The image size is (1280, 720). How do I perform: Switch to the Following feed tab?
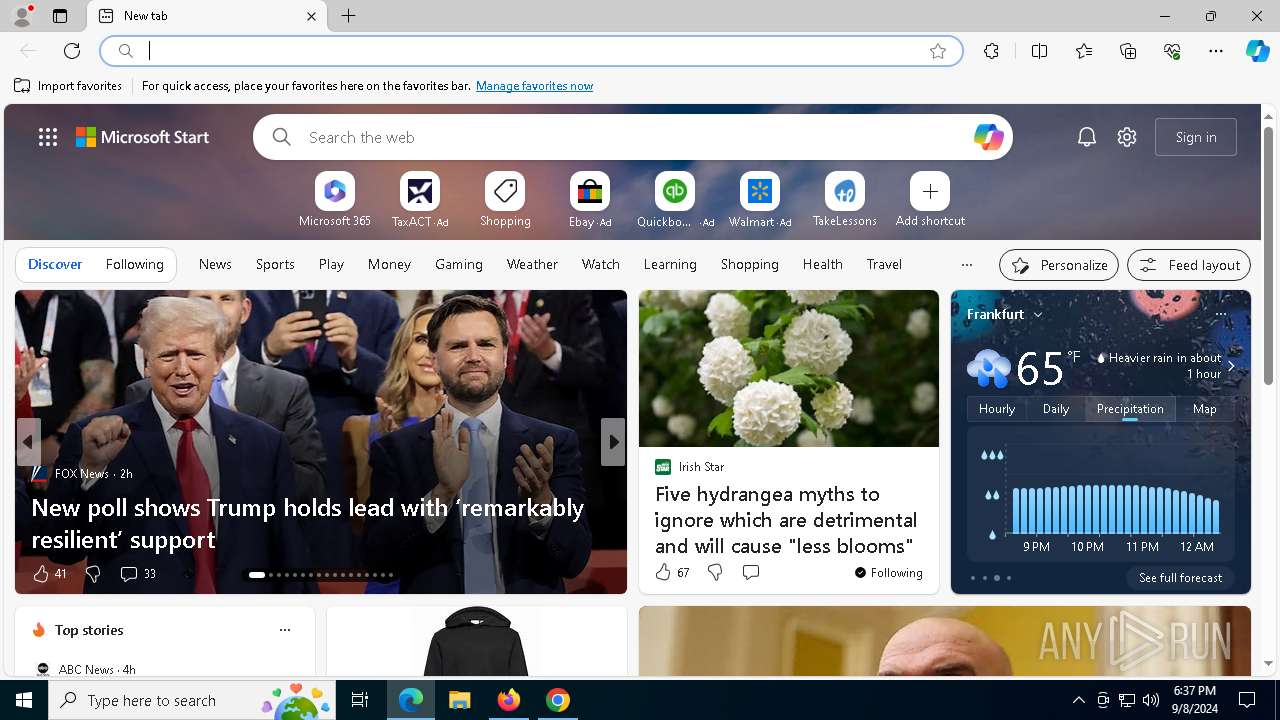pos(134,264)
